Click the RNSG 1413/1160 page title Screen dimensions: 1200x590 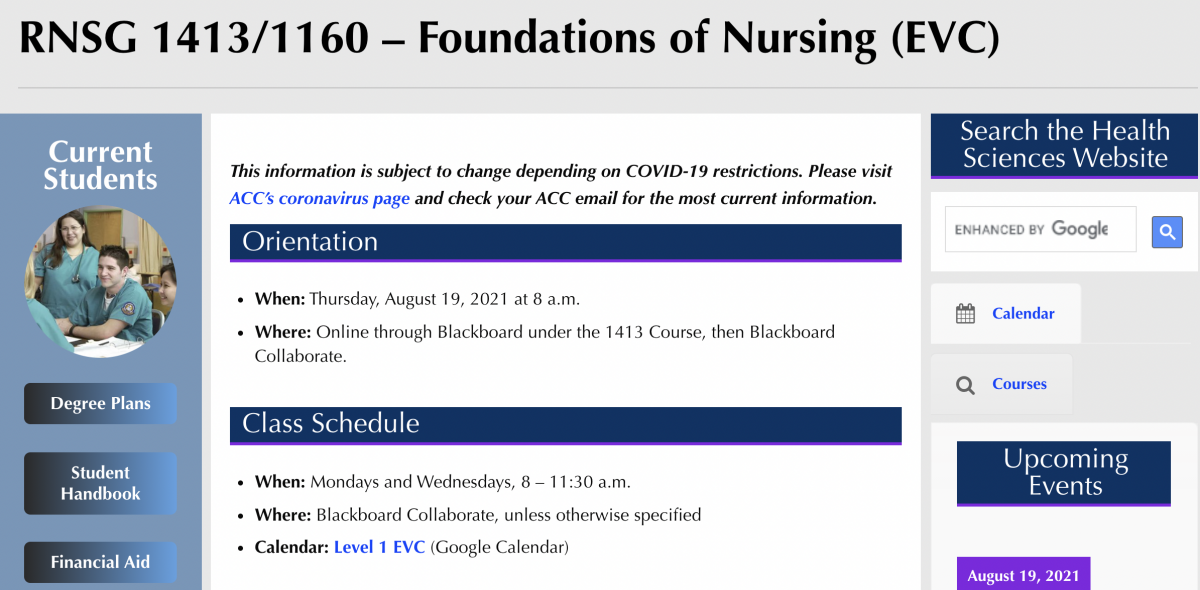click(509, 38)
